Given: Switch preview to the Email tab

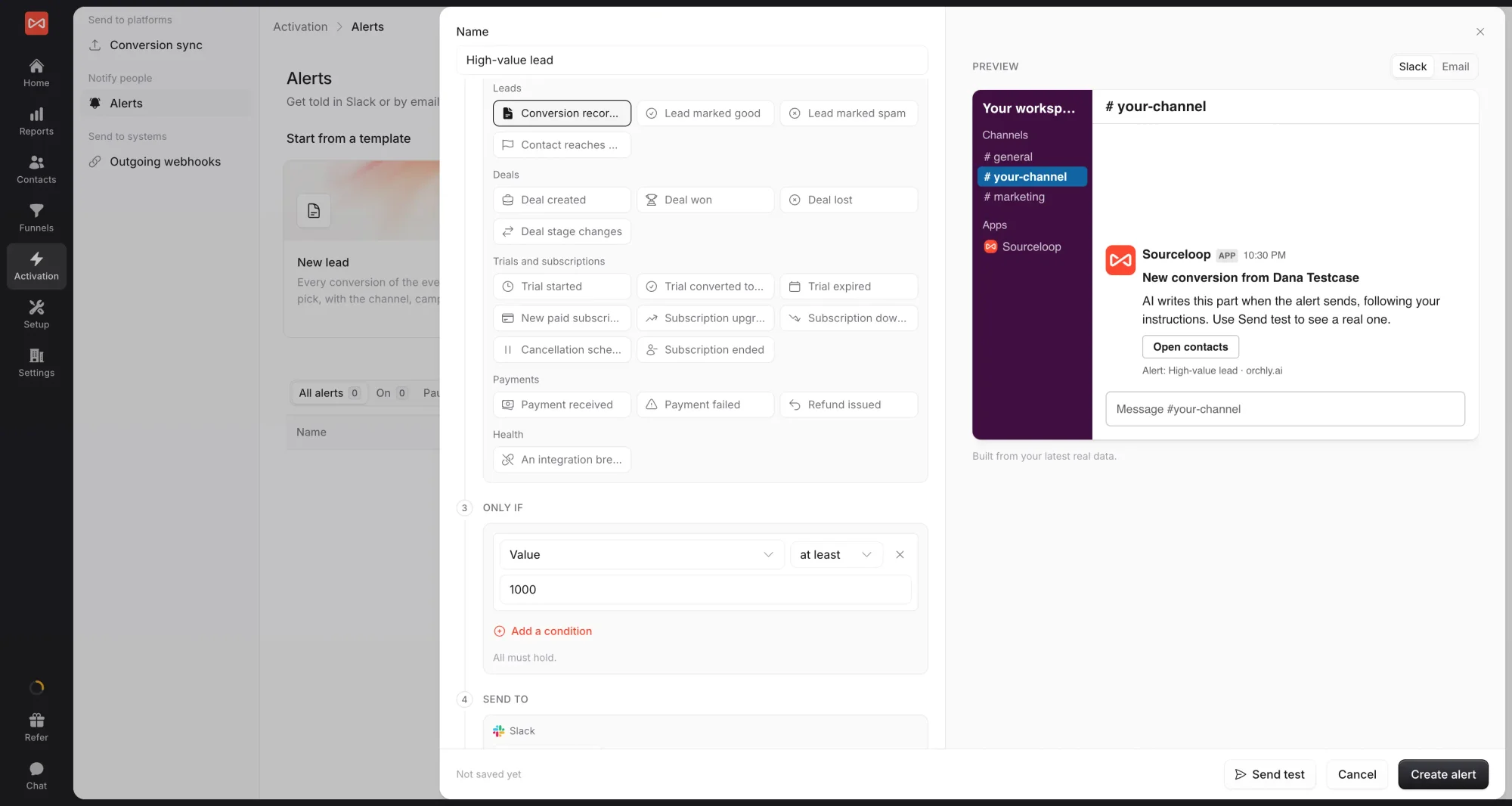Looking at the screenshot, I should [x=1455, y=67].
